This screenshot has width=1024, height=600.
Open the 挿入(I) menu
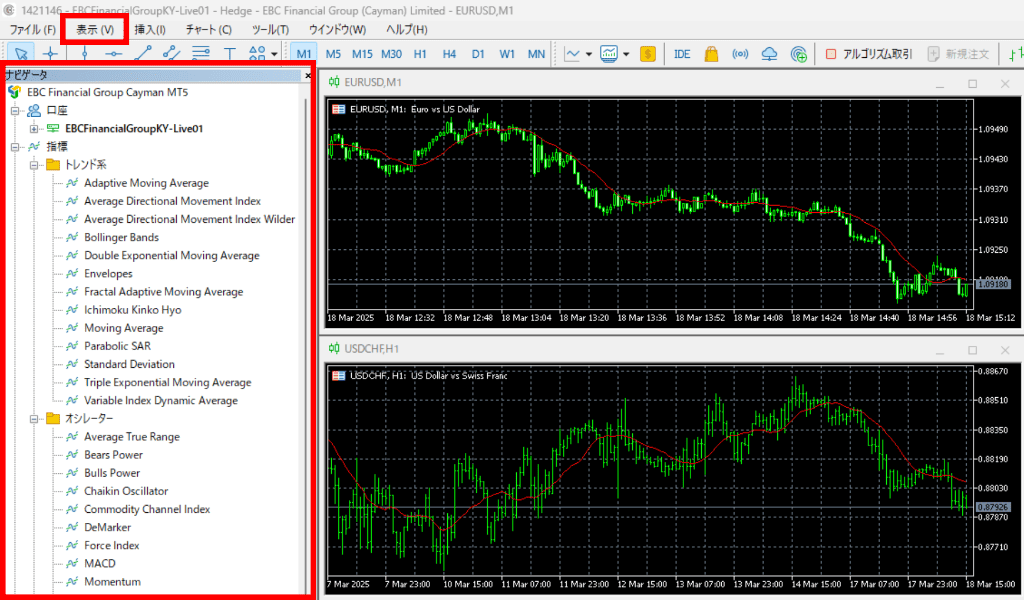point(150,29)
